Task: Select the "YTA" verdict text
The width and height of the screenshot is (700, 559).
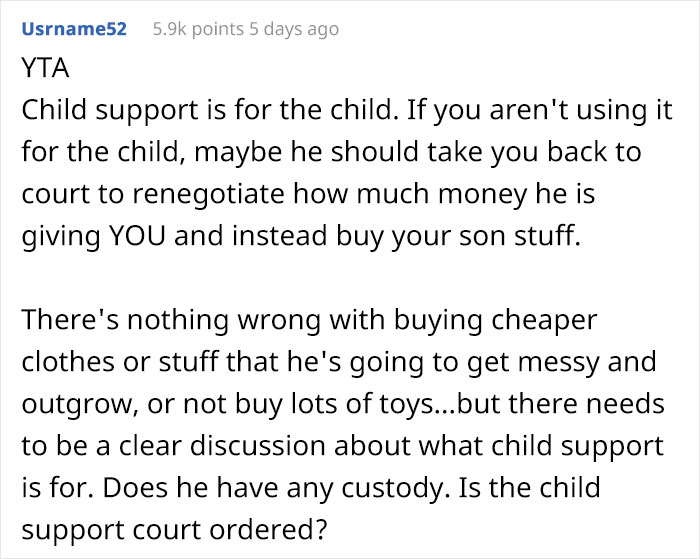Action: tap(46, 68)
